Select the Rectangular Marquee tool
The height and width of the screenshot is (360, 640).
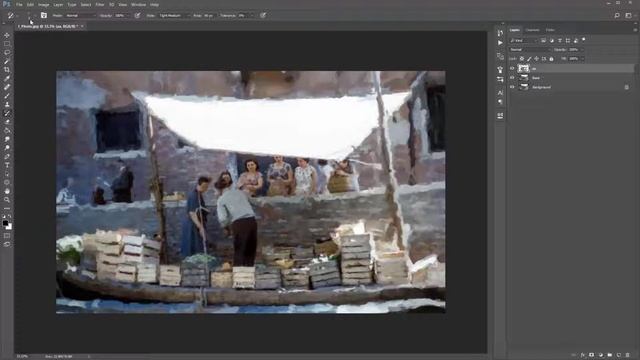click(x=7, y=44)
